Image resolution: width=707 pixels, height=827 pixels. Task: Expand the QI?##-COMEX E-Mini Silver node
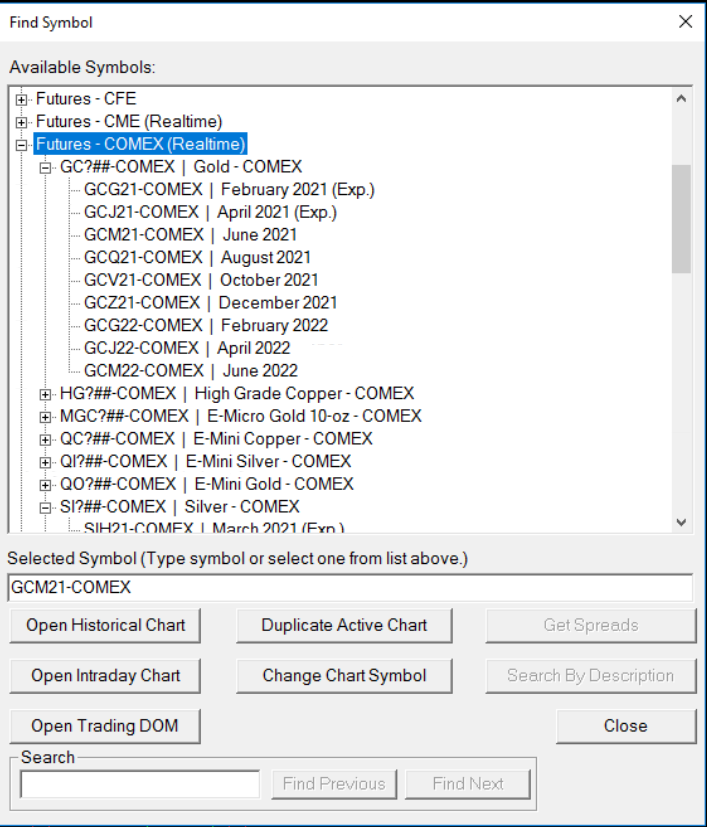point(45,462)
